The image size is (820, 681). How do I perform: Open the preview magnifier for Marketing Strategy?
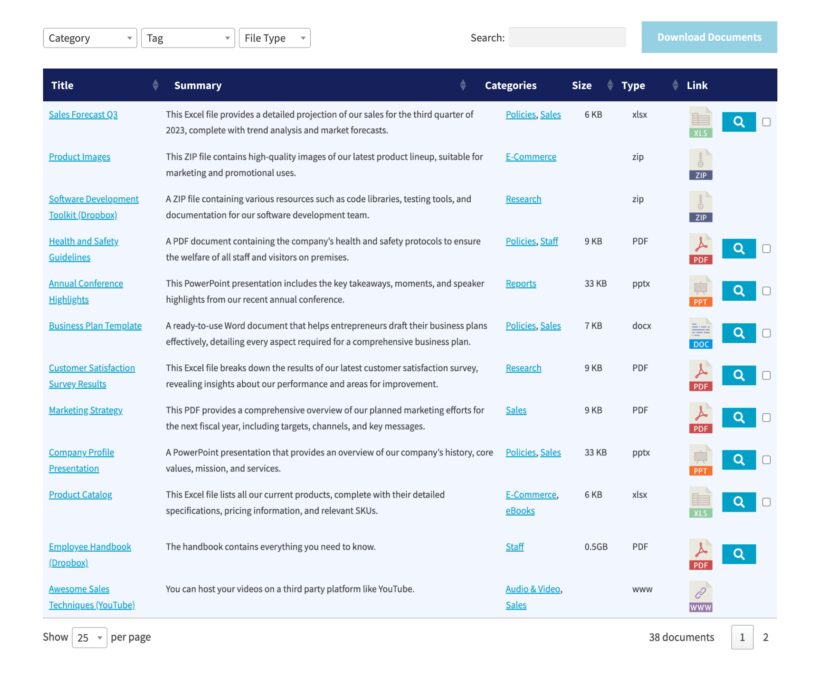point(738,416)
